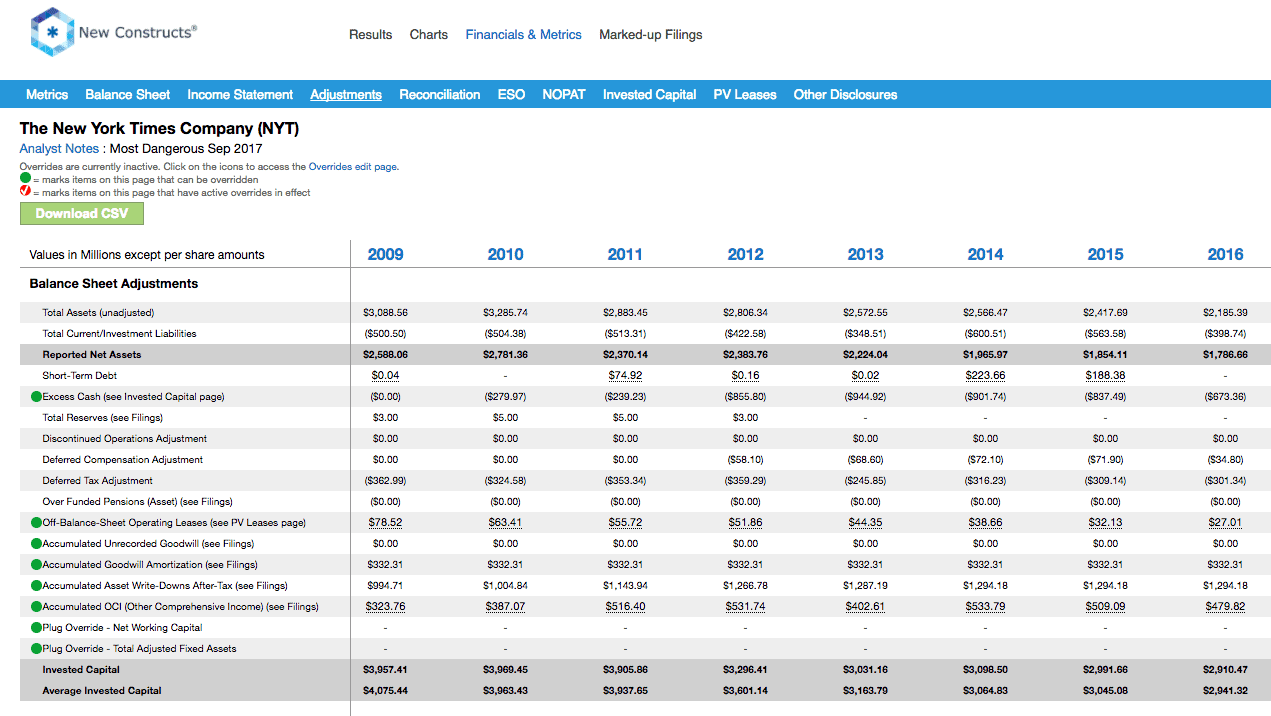Click 2009 Short-Term Debt value $0.04

386,376
